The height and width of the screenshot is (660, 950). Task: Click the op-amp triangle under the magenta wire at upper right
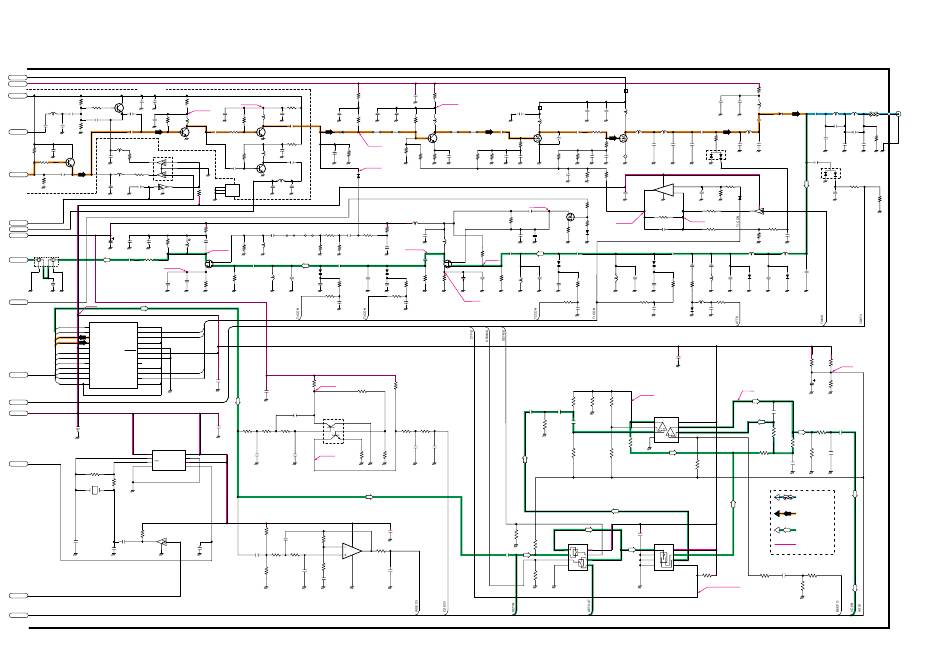click(x=665, y=190)
